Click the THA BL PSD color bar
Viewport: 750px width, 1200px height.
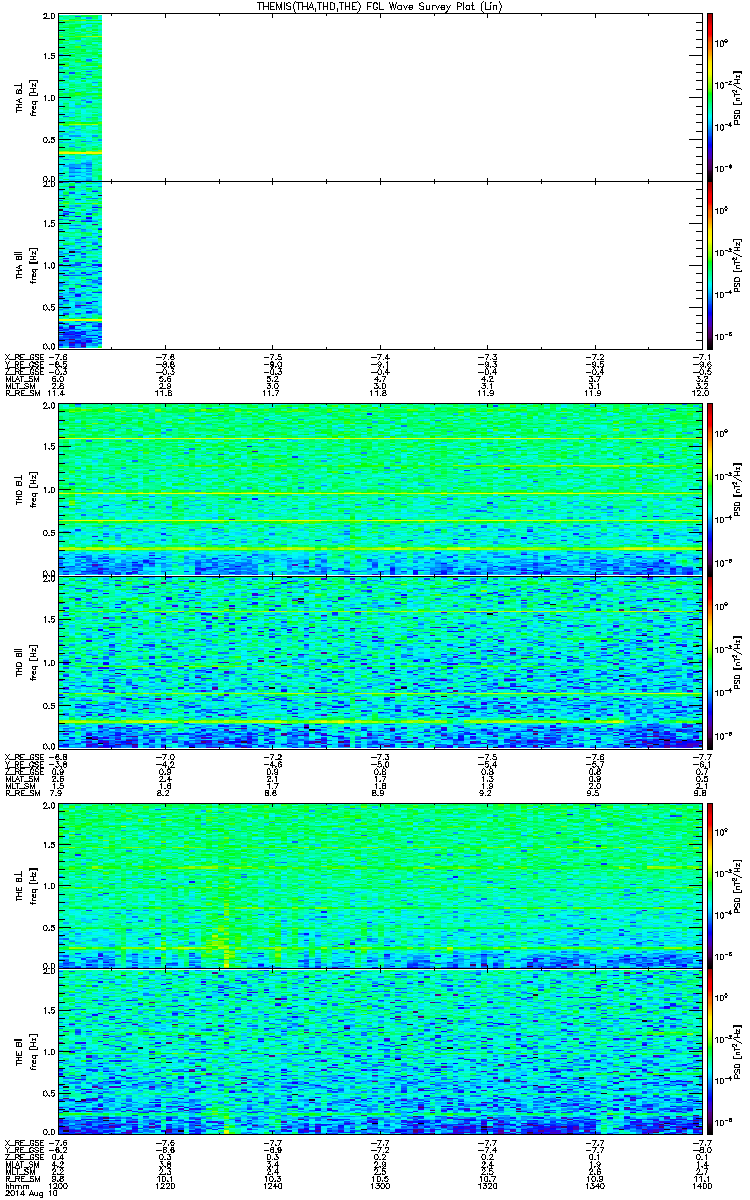point(709,97)
